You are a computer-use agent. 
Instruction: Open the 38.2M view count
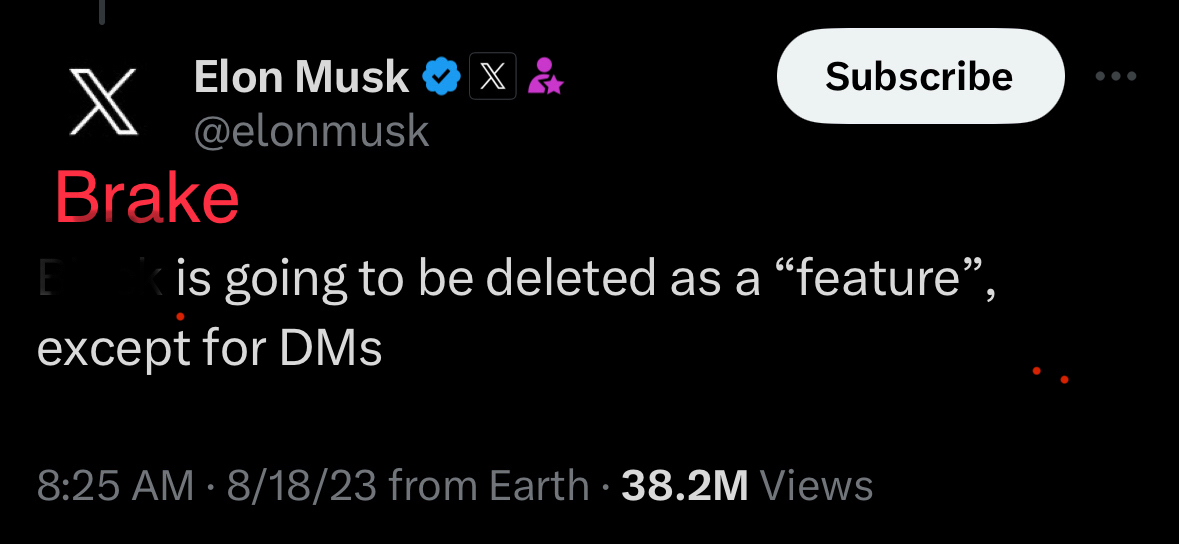click(684, 486)
